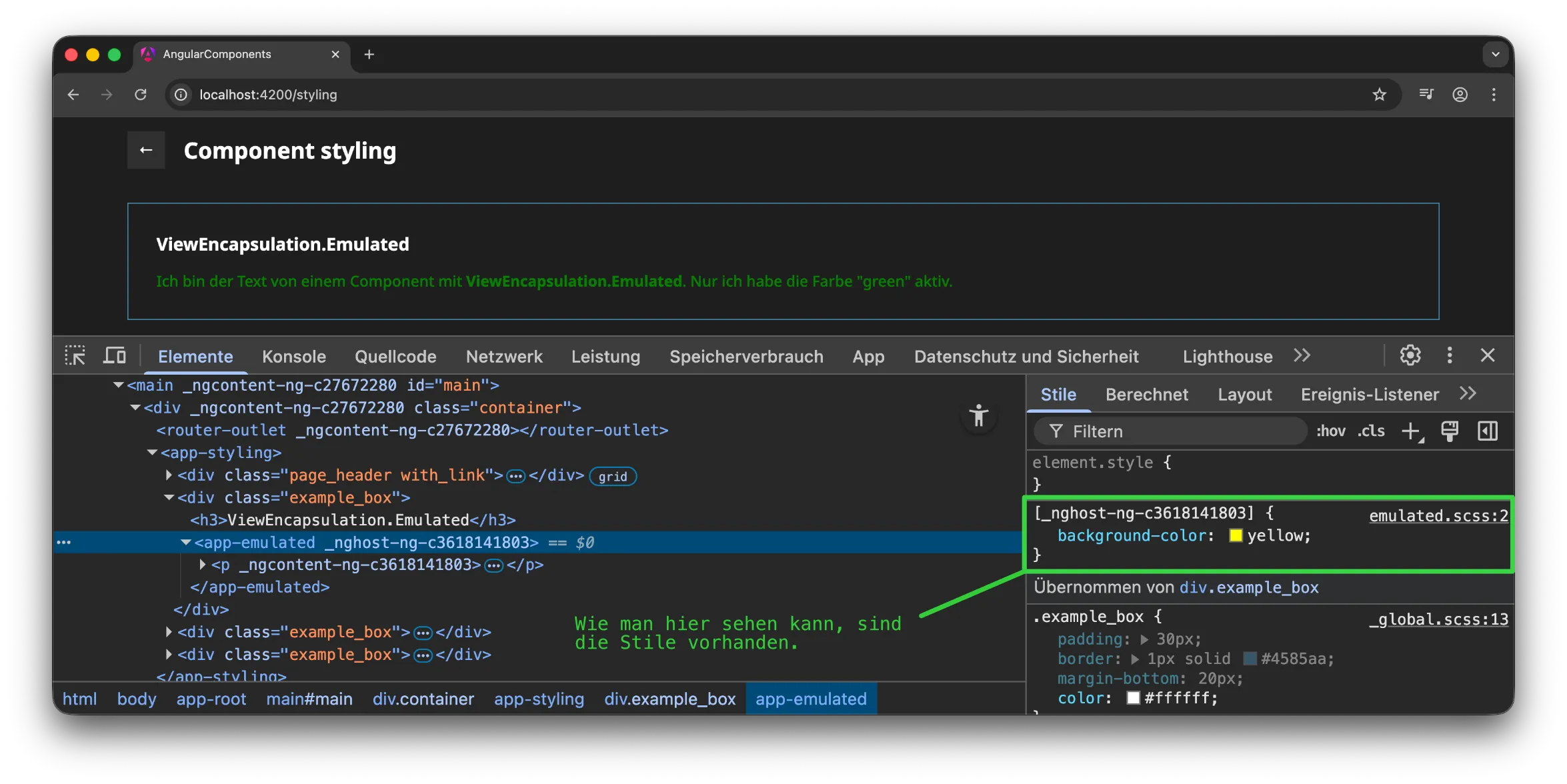Toggle :hov element state panel
1567x784 pixels.
click(1330, 431)
